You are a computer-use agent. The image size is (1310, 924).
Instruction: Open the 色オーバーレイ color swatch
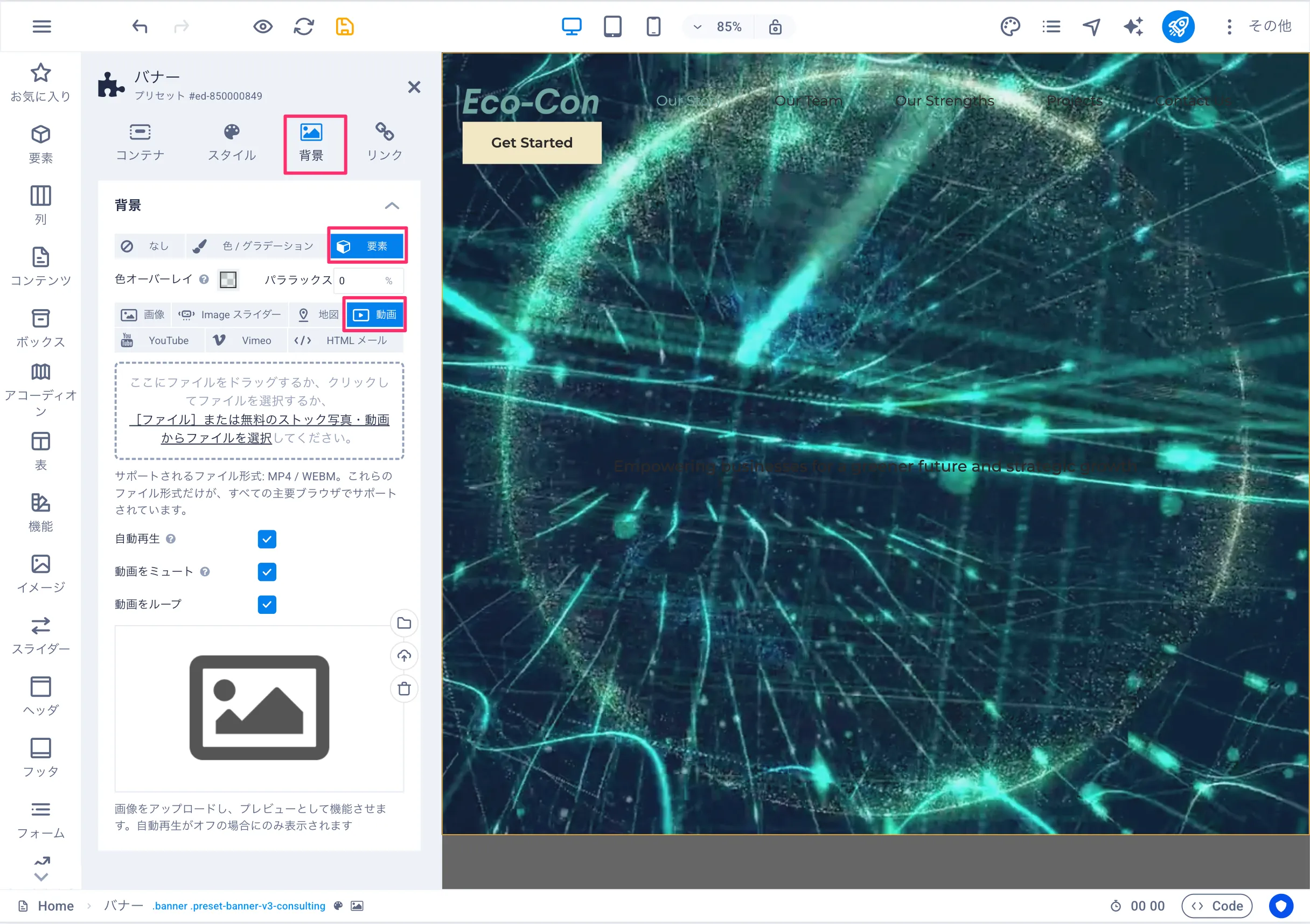(228, 279)
